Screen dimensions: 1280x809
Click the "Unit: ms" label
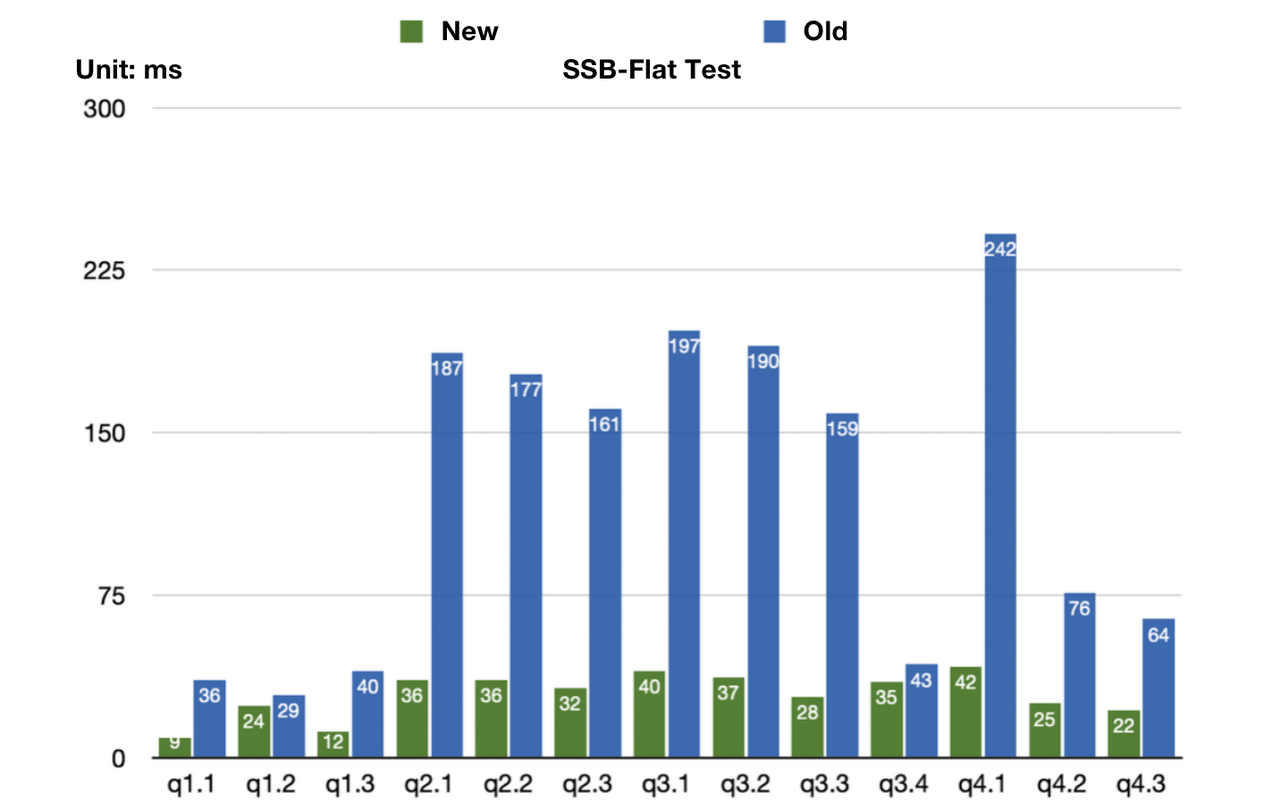click(129, 70)
